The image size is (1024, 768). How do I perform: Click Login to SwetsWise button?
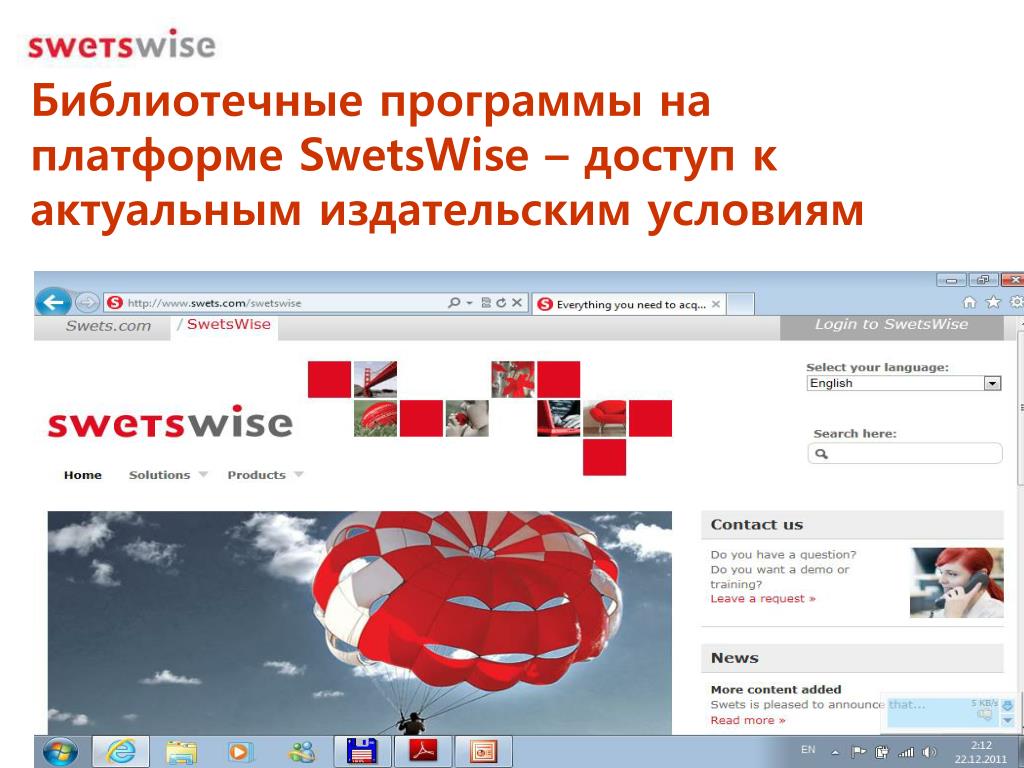coord(891,325)
